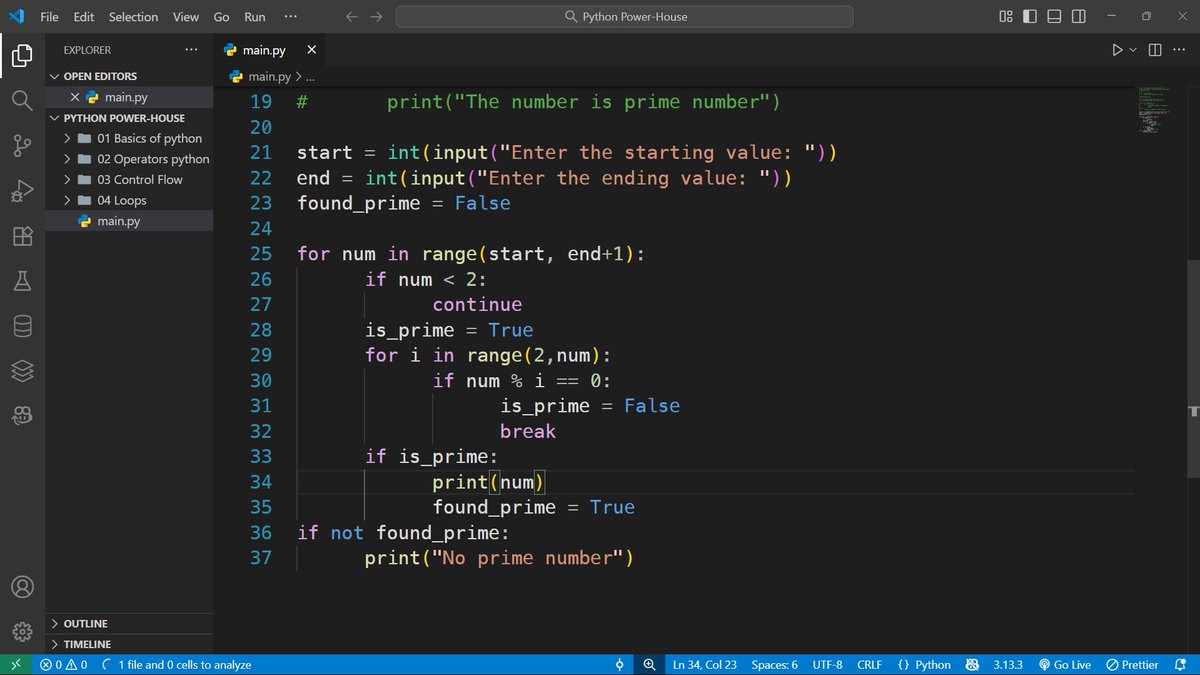This screenshot has width=1200, height=675.
Task: Start server with Go Live
Action: click(x=1065, y=665)
